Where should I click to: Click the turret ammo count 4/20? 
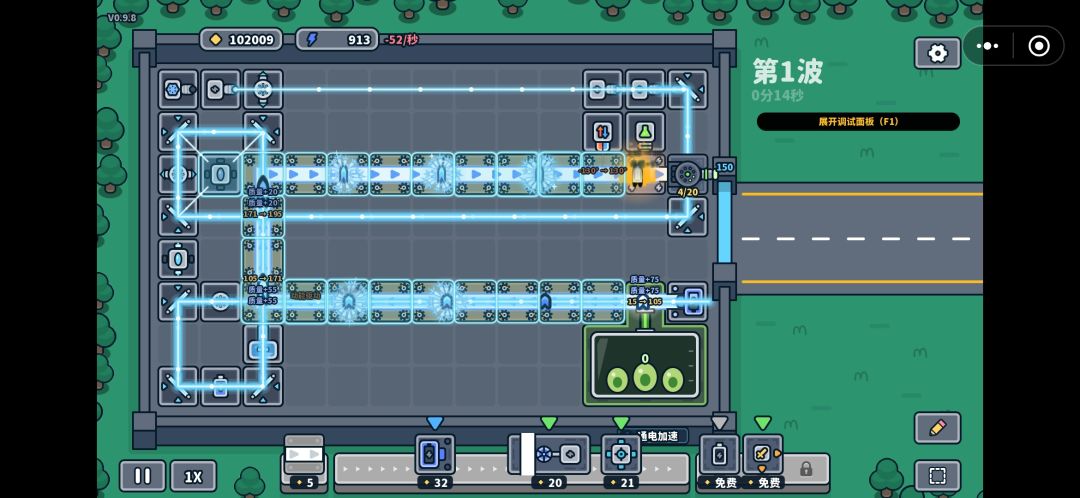click(x=687, y=192)
